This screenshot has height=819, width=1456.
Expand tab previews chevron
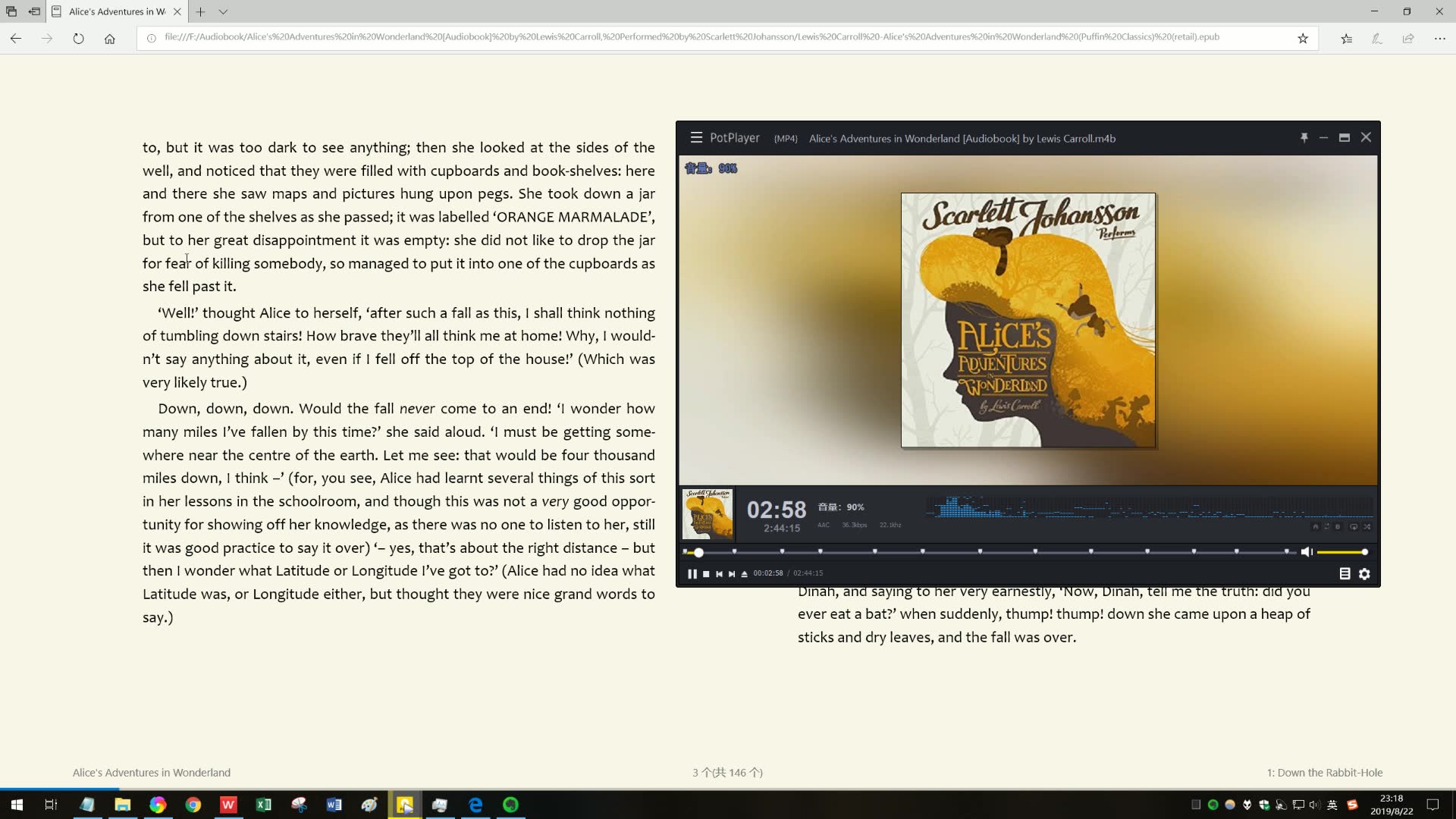pos(223,11)
